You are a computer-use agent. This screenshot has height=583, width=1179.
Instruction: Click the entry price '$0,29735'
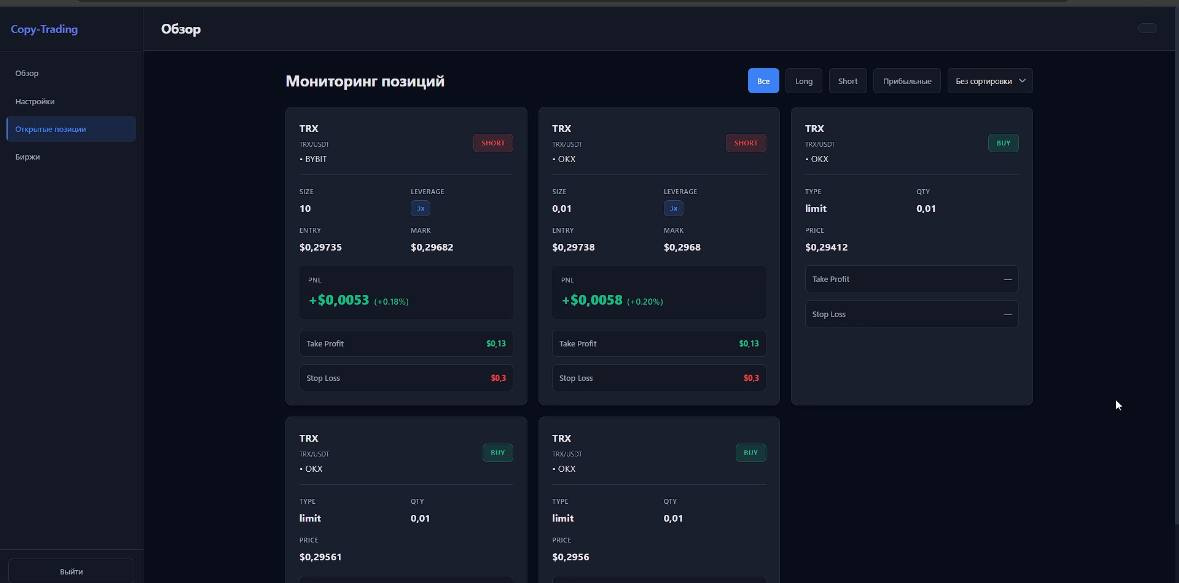[320, 247]
